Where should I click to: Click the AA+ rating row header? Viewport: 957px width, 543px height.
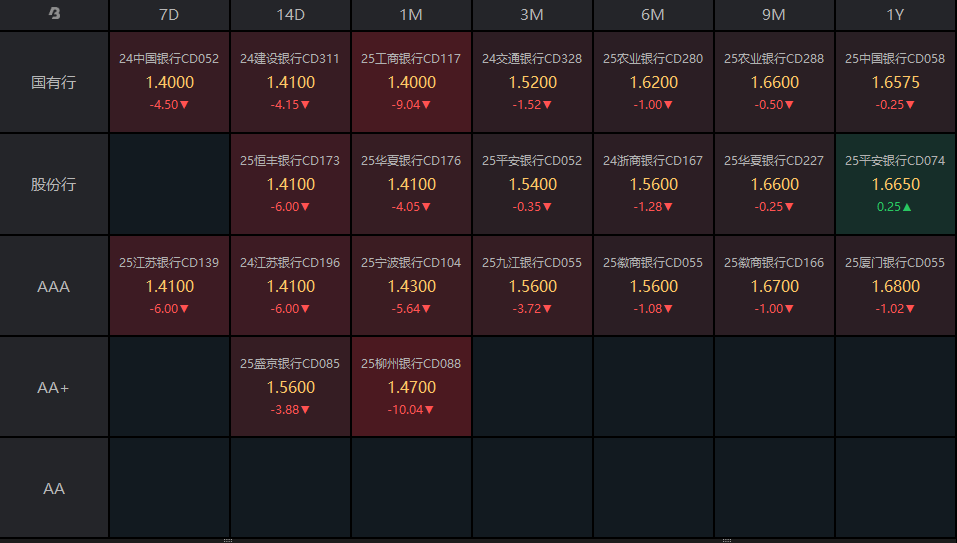54,387
